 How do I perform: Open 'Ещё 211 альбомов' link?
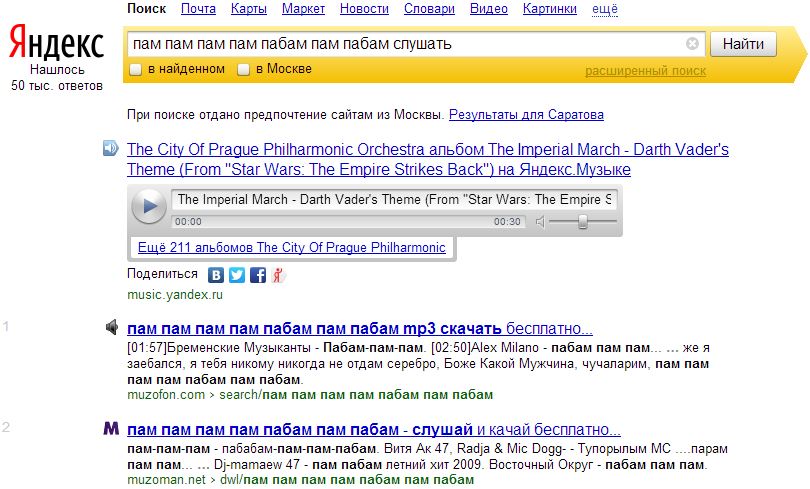point(291,248)
